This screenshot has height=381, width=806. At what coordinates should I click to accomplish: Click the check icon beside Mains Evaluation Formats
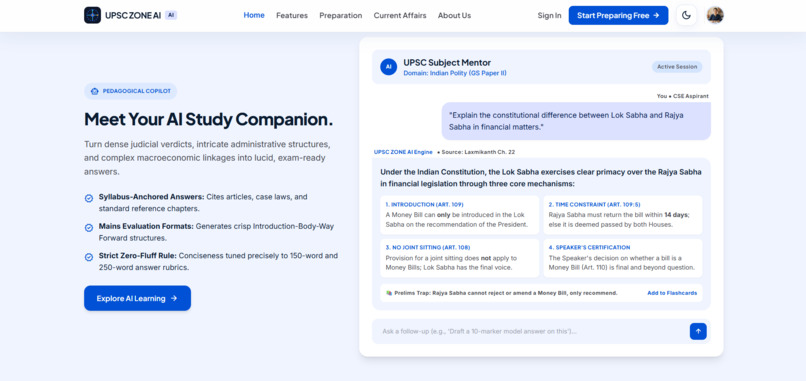[x=89, y=227]
